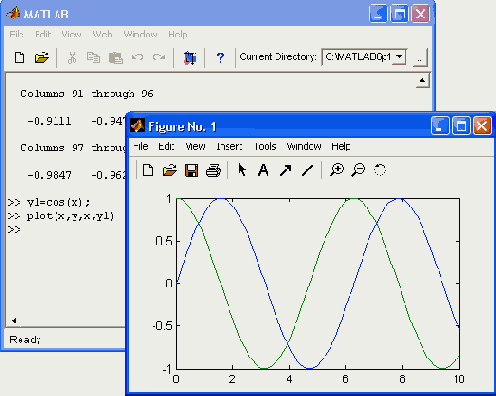This screenshot has width=496, height=396.
Task: Open File menu in MATLAB window
Action: [16, 34]
